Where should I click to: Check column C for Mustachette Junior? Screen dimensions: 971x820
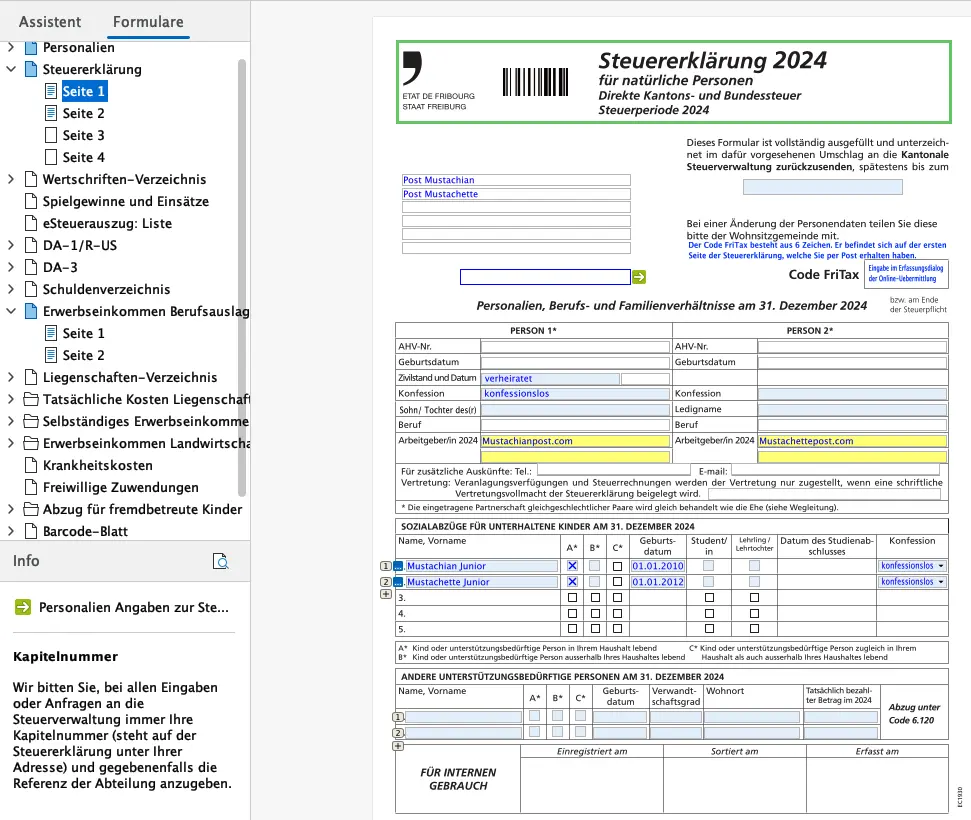click(617, 582)
